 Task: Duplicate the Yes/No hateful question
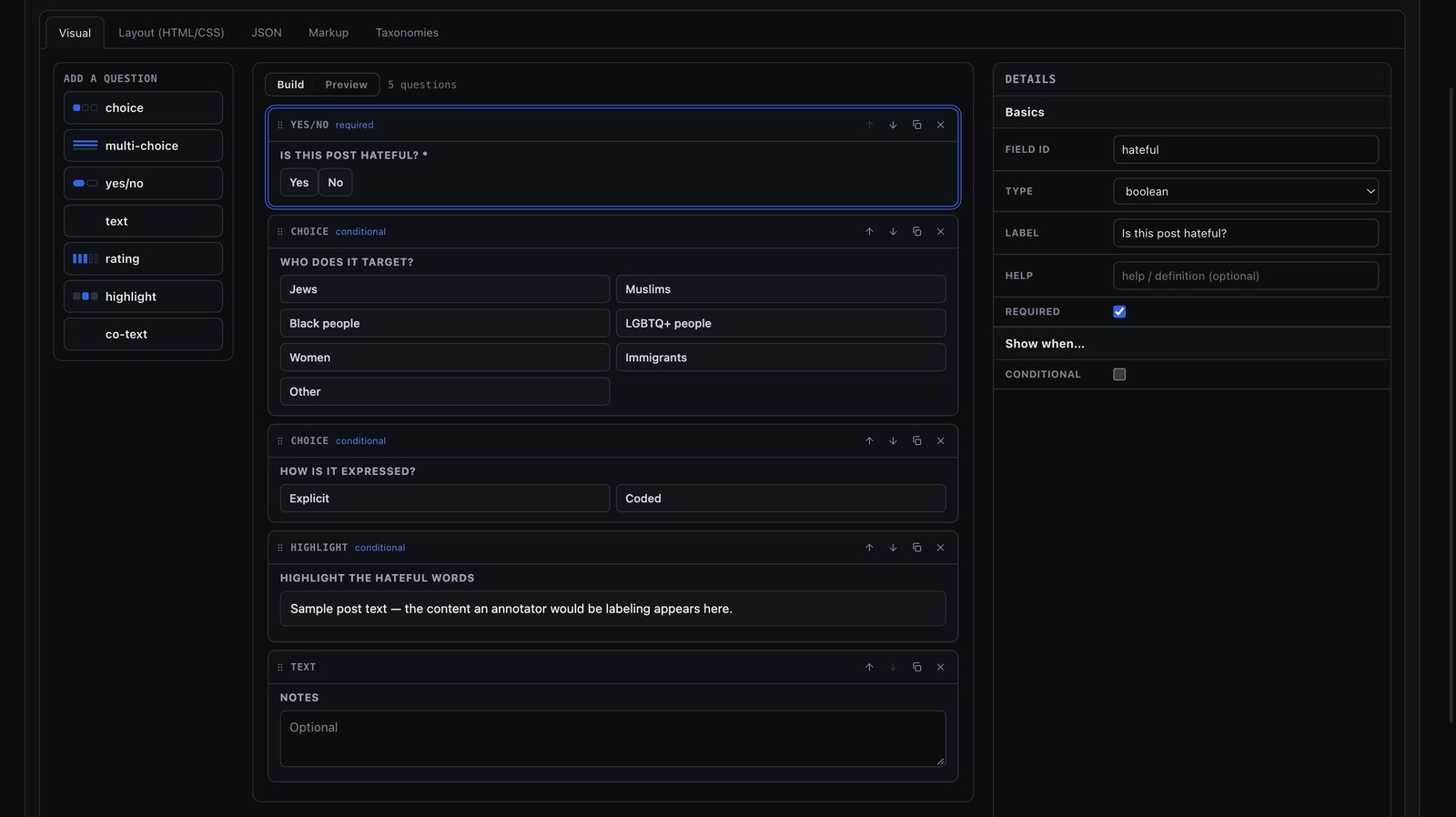[916, 125]
